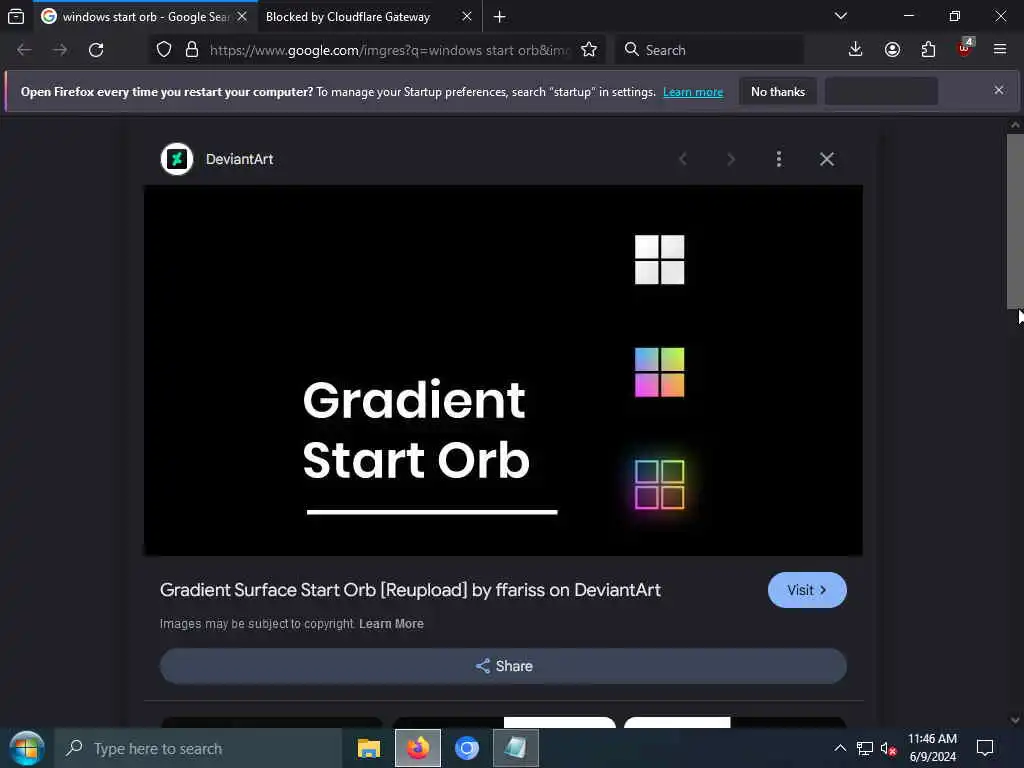Open File Explorer from the taskbar
Image resolution: width=1024 pixels, height=768 pixels.
[x=369, y=748]
